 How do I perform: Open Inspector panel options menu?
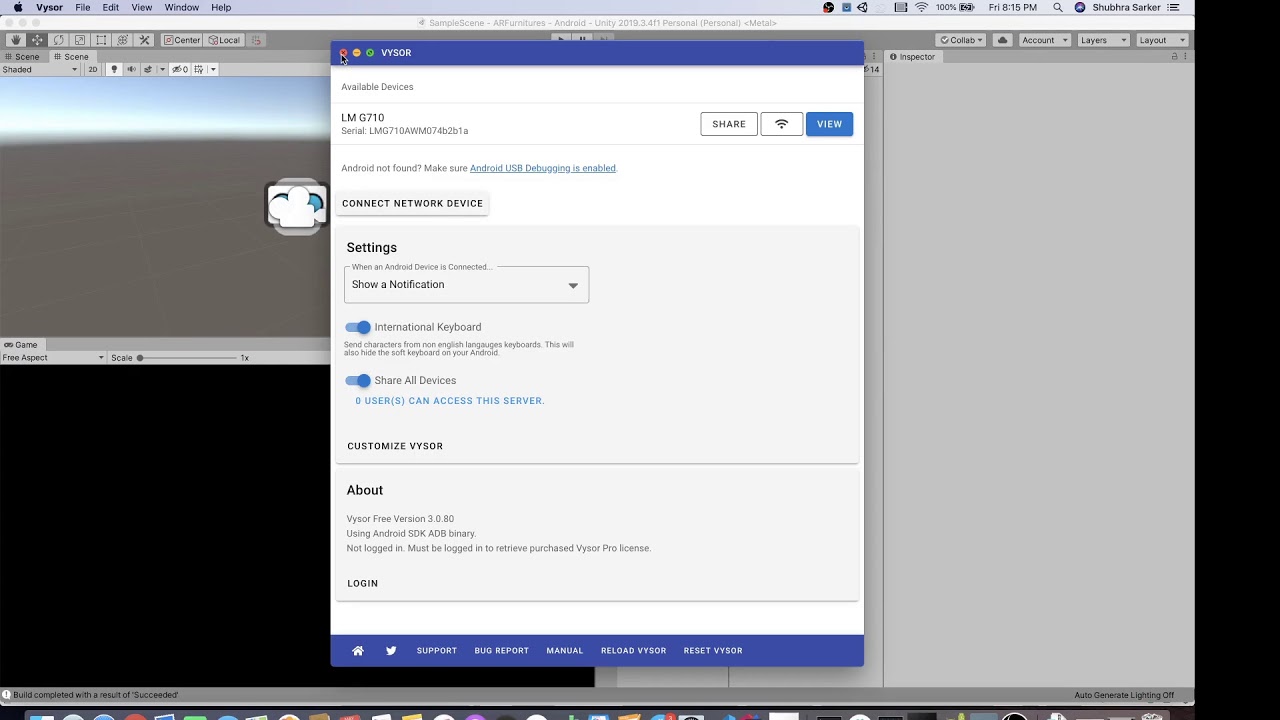(x=1186, y=57)
